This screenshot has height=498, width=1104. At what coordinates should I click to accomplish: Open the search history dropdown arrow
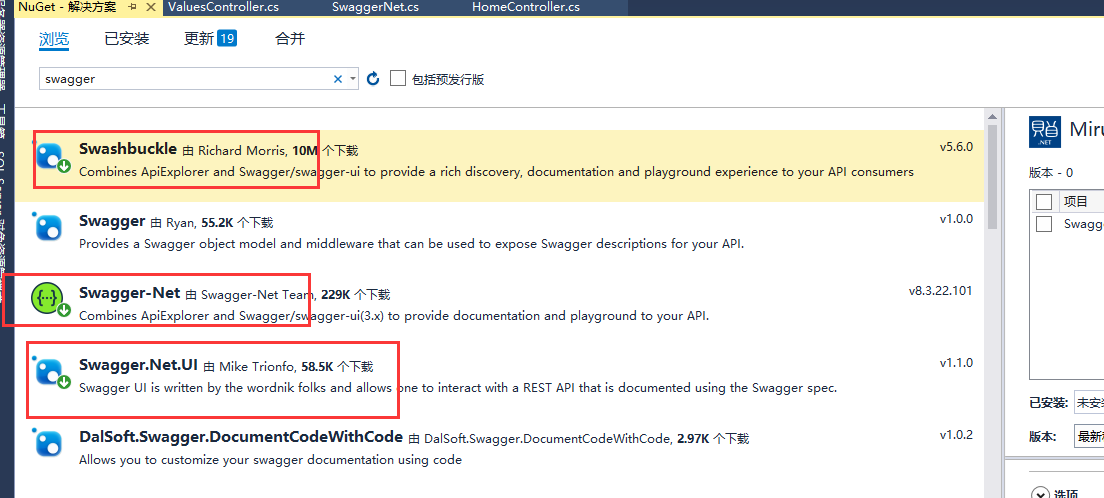(x=353, y=79)
